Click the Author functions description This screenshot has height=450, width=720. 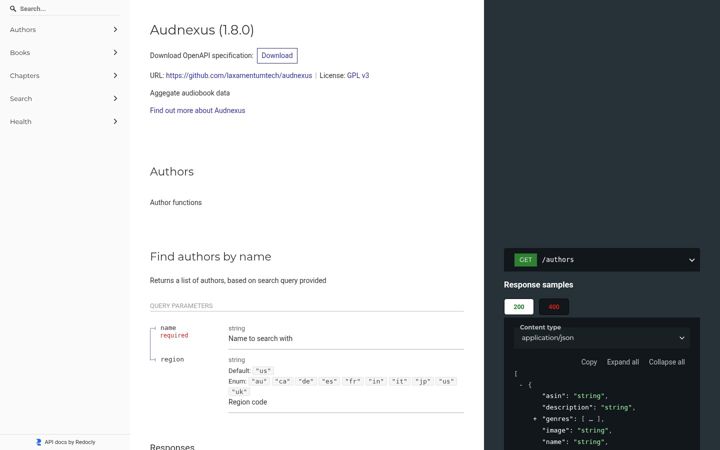tap(175, 202)
